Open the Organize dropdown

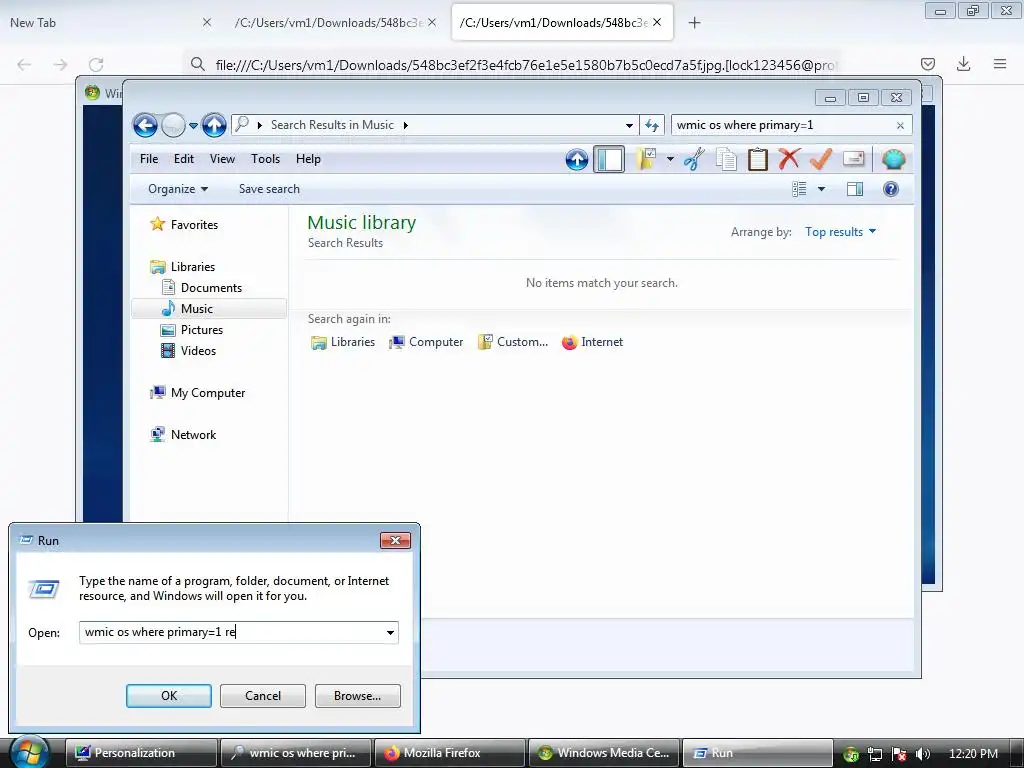click(x=178, y=189)
